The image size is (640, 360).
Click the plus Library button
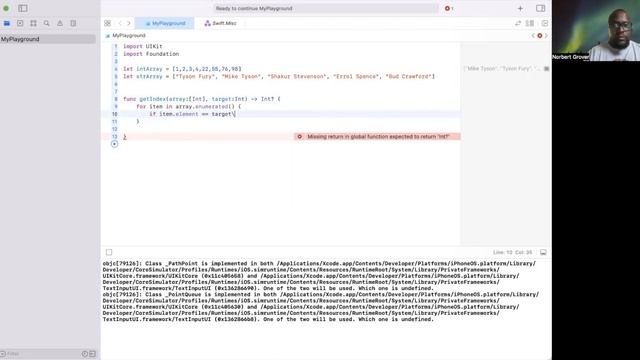(520, 8)
